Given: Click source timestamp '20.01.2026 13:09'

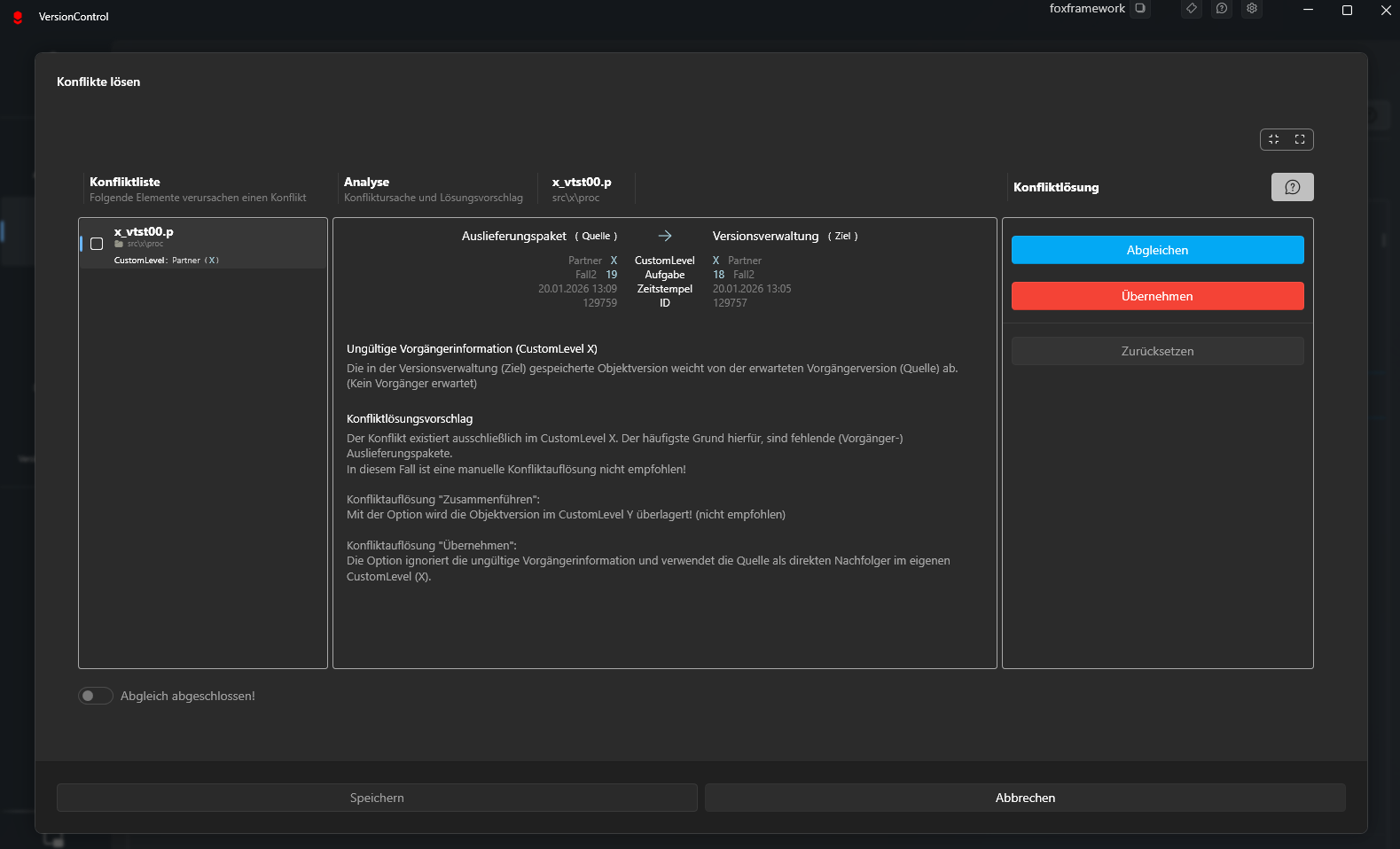Looking at the screenshot, I should [577, 289].
